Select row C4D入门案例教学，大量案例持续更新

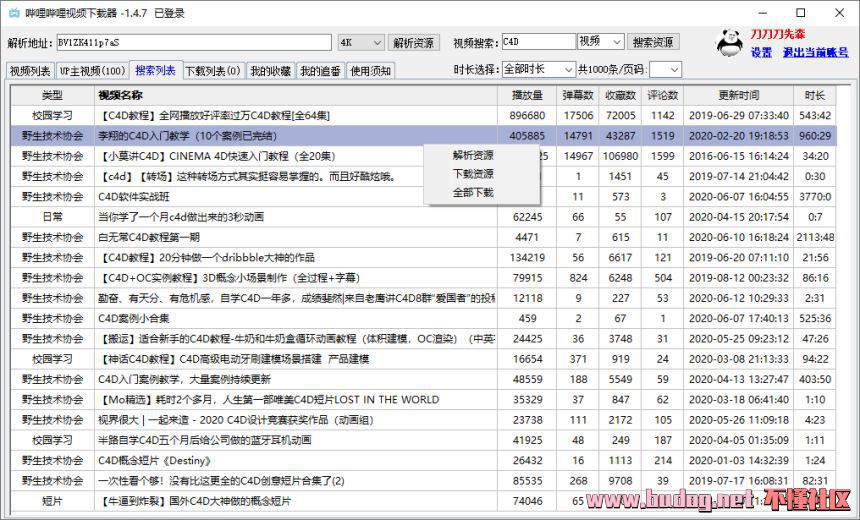tap(423, 380)
